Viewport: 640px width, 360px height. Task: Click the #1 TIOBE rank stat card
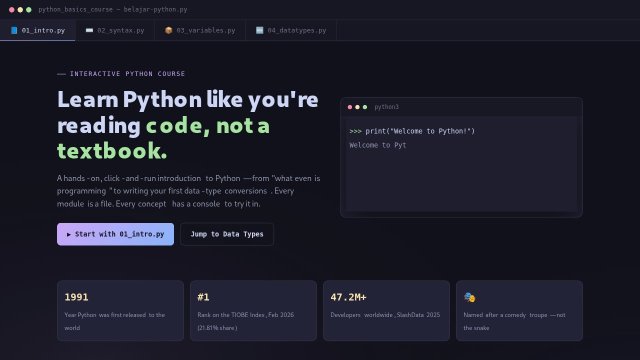coord(253,311)
